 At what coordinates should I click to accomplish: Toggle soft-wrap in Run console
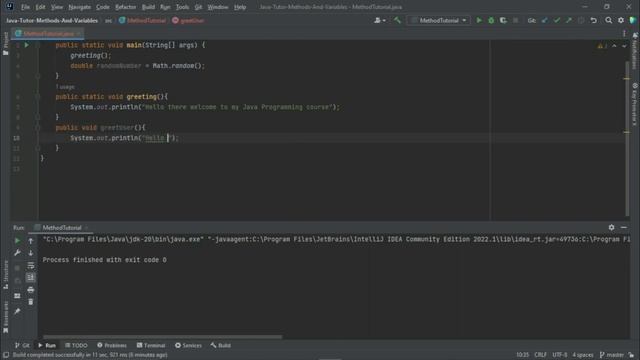31,265
